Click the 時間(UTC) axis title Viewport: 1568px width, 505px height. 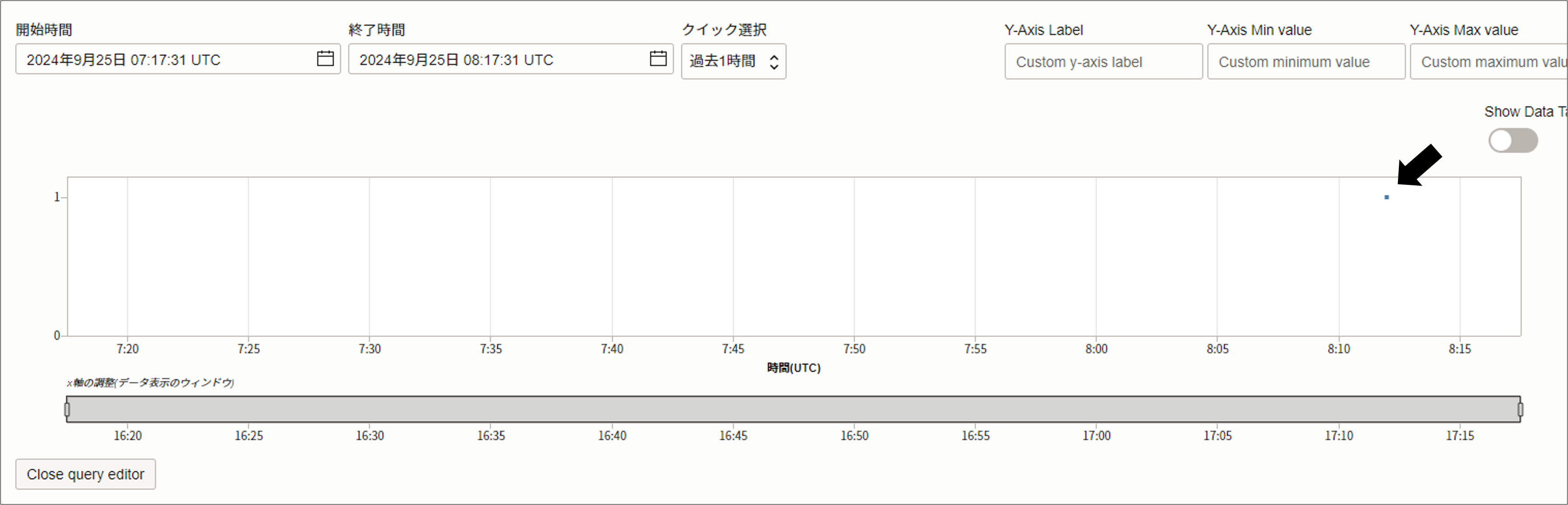tap(793, 367)
